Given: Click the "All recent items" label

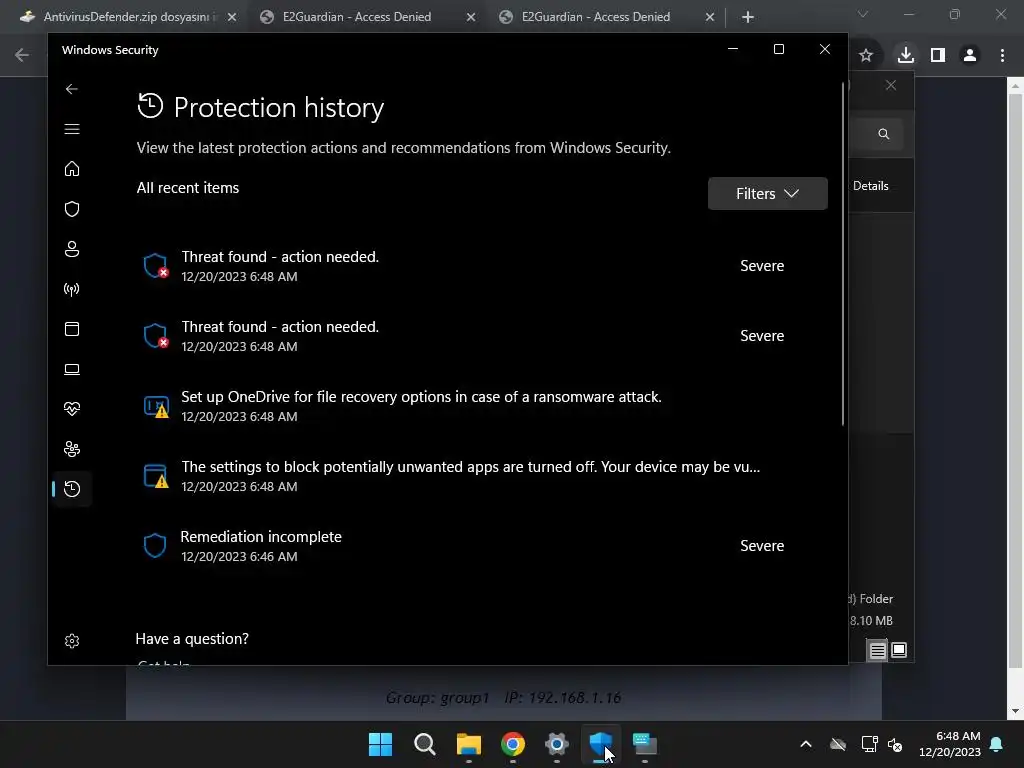Looking at the screenshot, I should pyautogui.click(x=187, y=188).
